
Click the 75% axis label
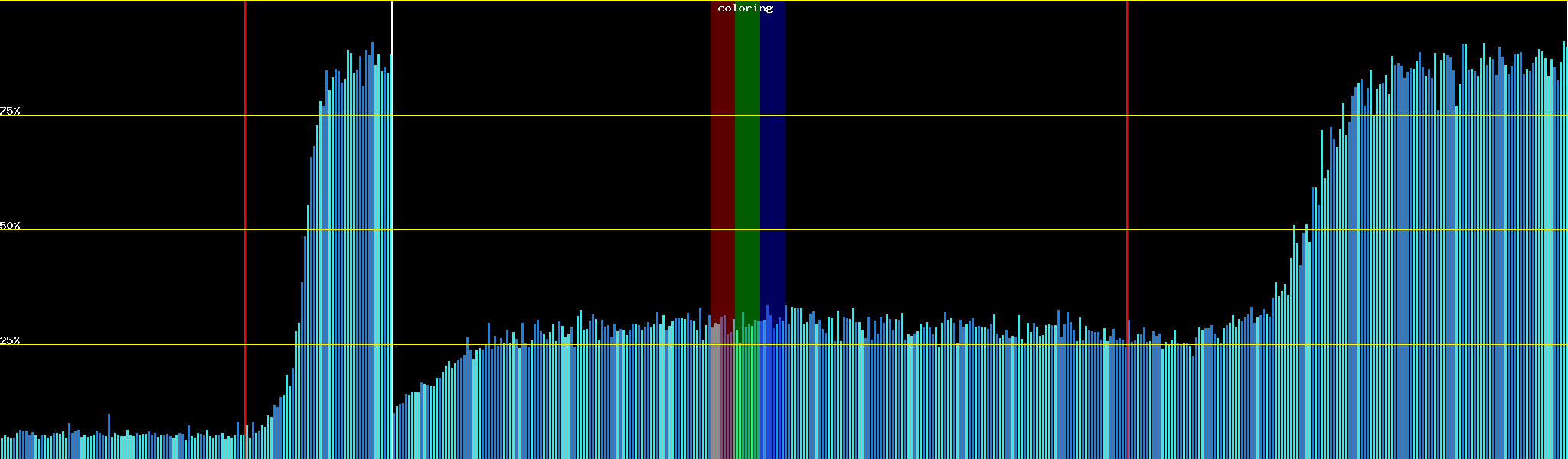tap(10, 111)
